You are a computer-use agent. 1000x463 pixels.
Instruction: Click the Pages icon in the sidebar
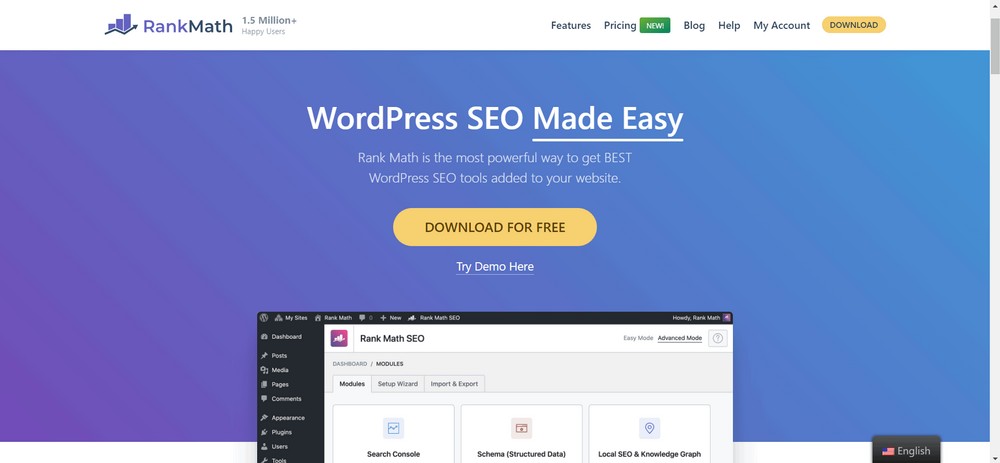[265, 385]
